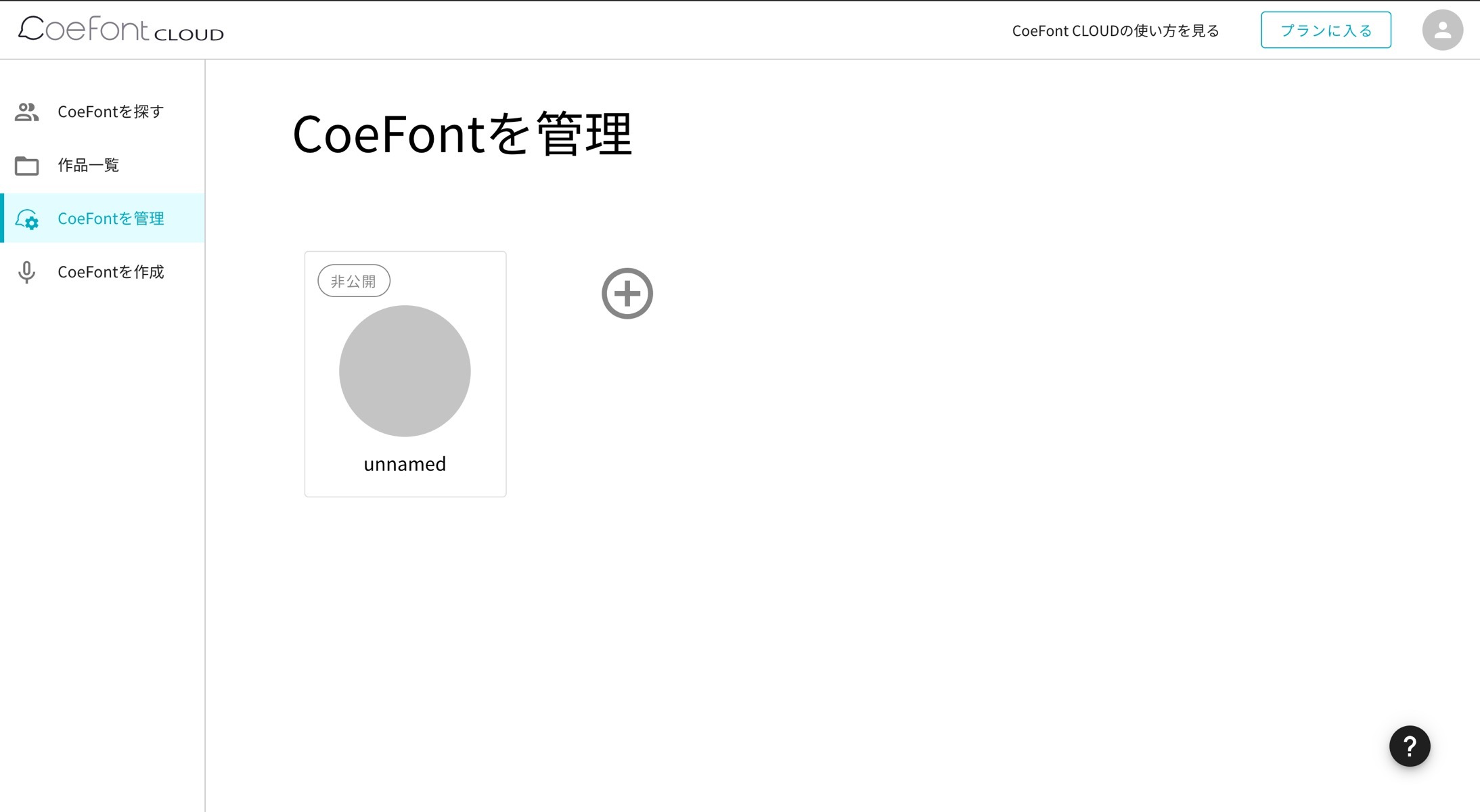Open the user profile avatar icon
Viewport: 1480px width, 812px height.
point(1442,30)
